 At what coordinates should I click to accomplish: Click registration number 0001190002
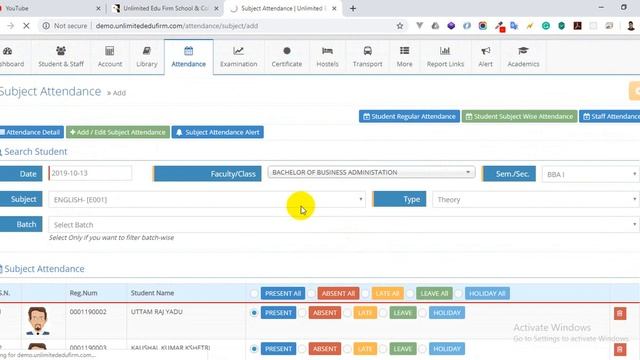[88, 312]
